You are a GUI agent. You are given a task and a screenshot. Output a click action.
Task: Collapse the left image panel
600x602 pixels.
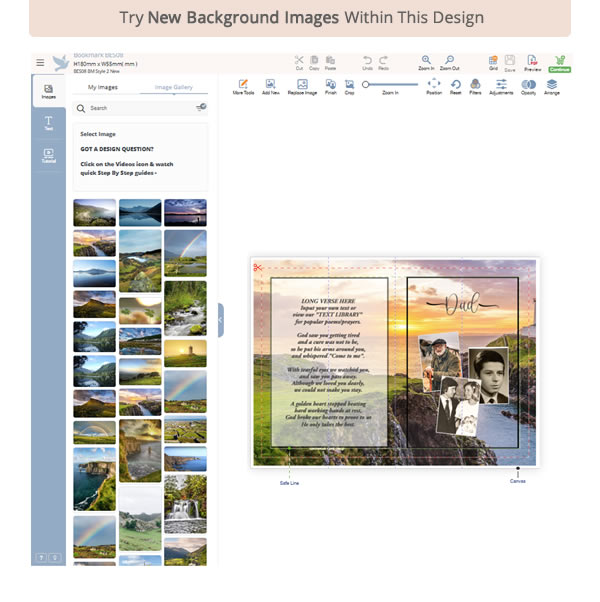point(220,320)
